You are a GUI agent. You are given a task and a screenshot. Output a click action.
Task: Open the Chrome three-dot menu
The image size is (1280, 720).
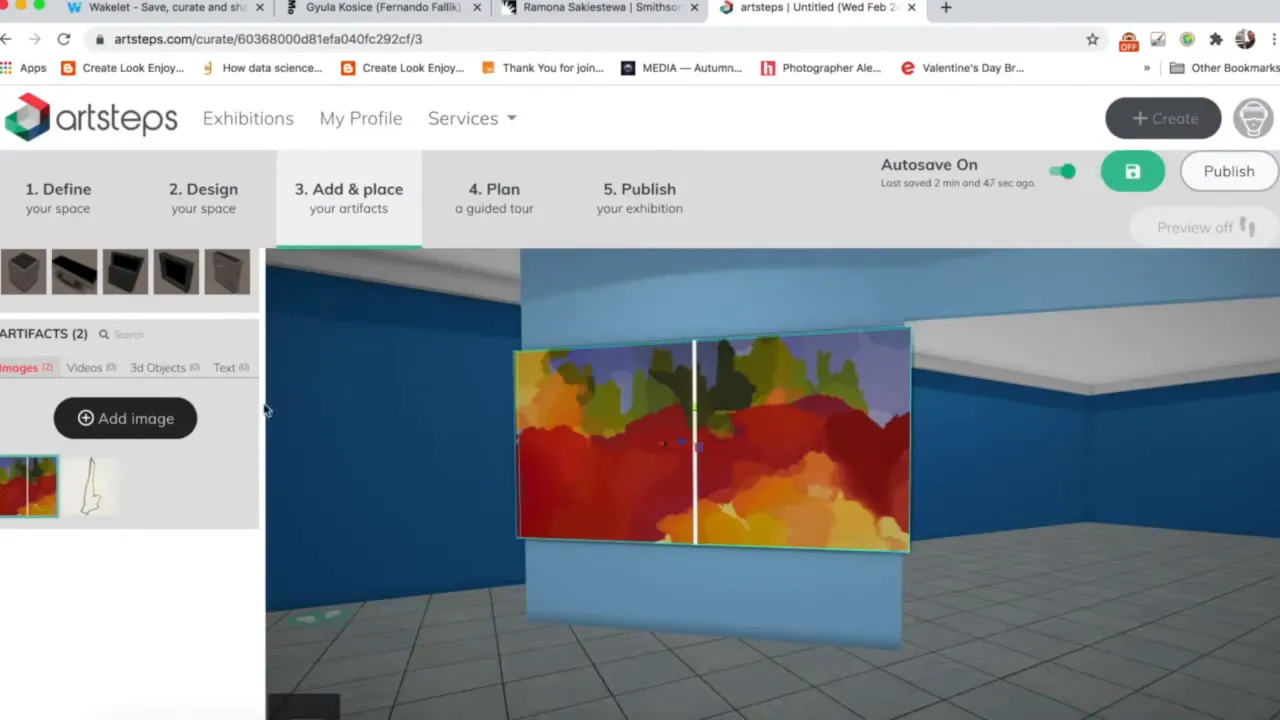point(1274,39)
